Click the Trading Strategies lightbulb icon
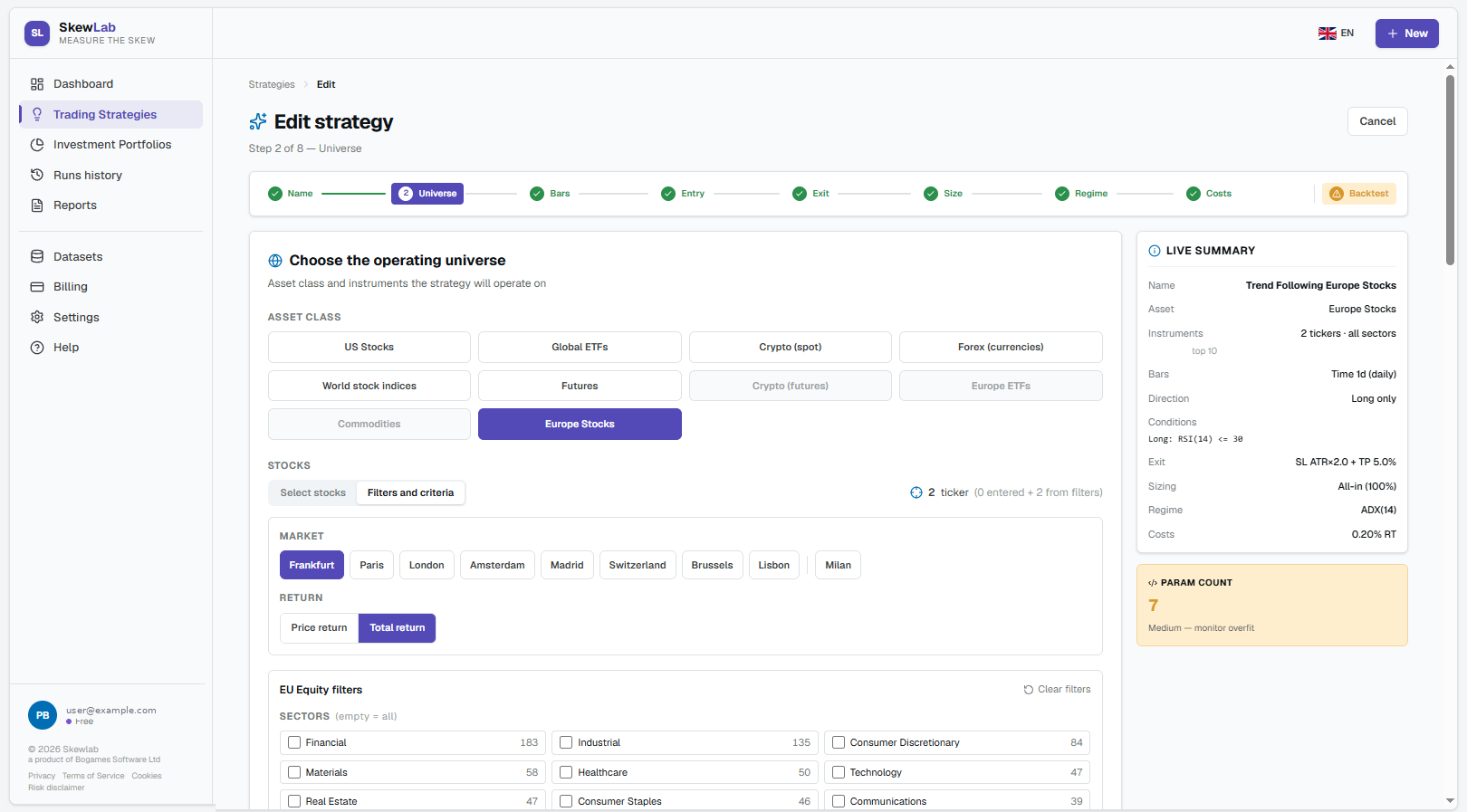This screenshot has height=812, width=1467. pos(37,114)
